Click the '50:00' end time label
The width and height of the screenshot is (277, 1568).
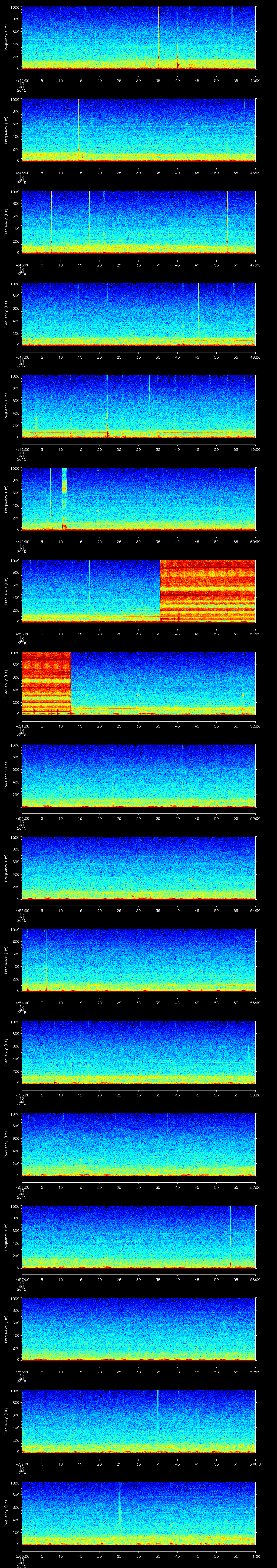tap(256, 542)
